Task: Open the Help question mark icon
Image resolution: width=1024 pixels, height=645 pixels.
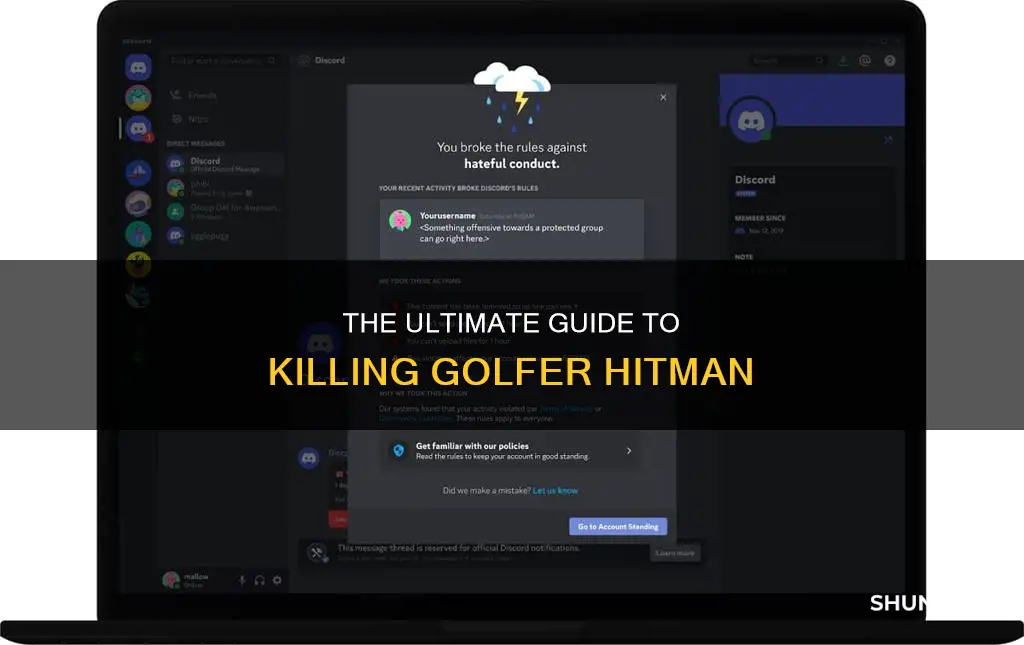Action: coord(889,61)
